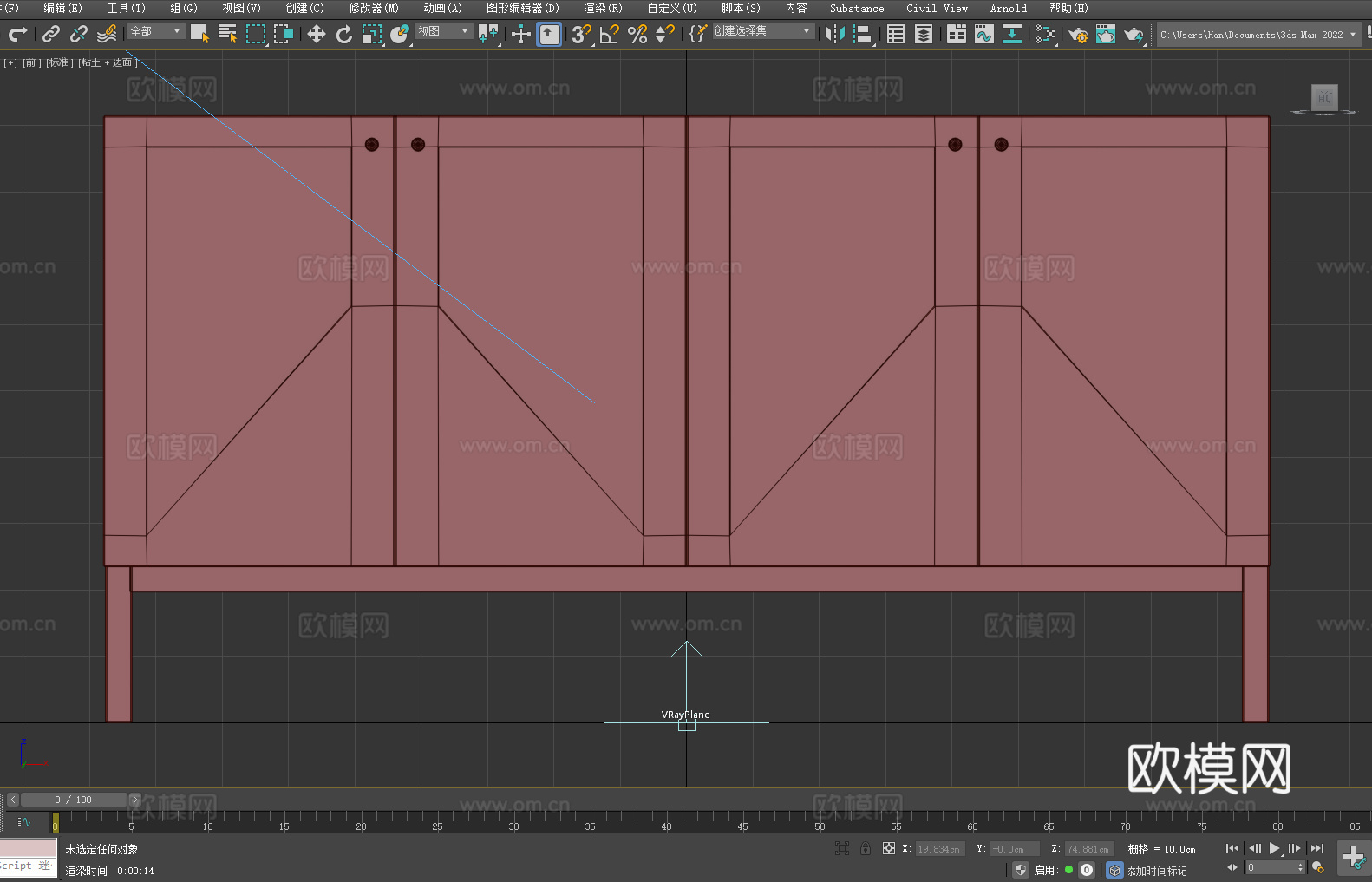The width and height of the screenshot is (1372, 882).
Task: Click Next Frame playback button
Action: [1295, 848]
